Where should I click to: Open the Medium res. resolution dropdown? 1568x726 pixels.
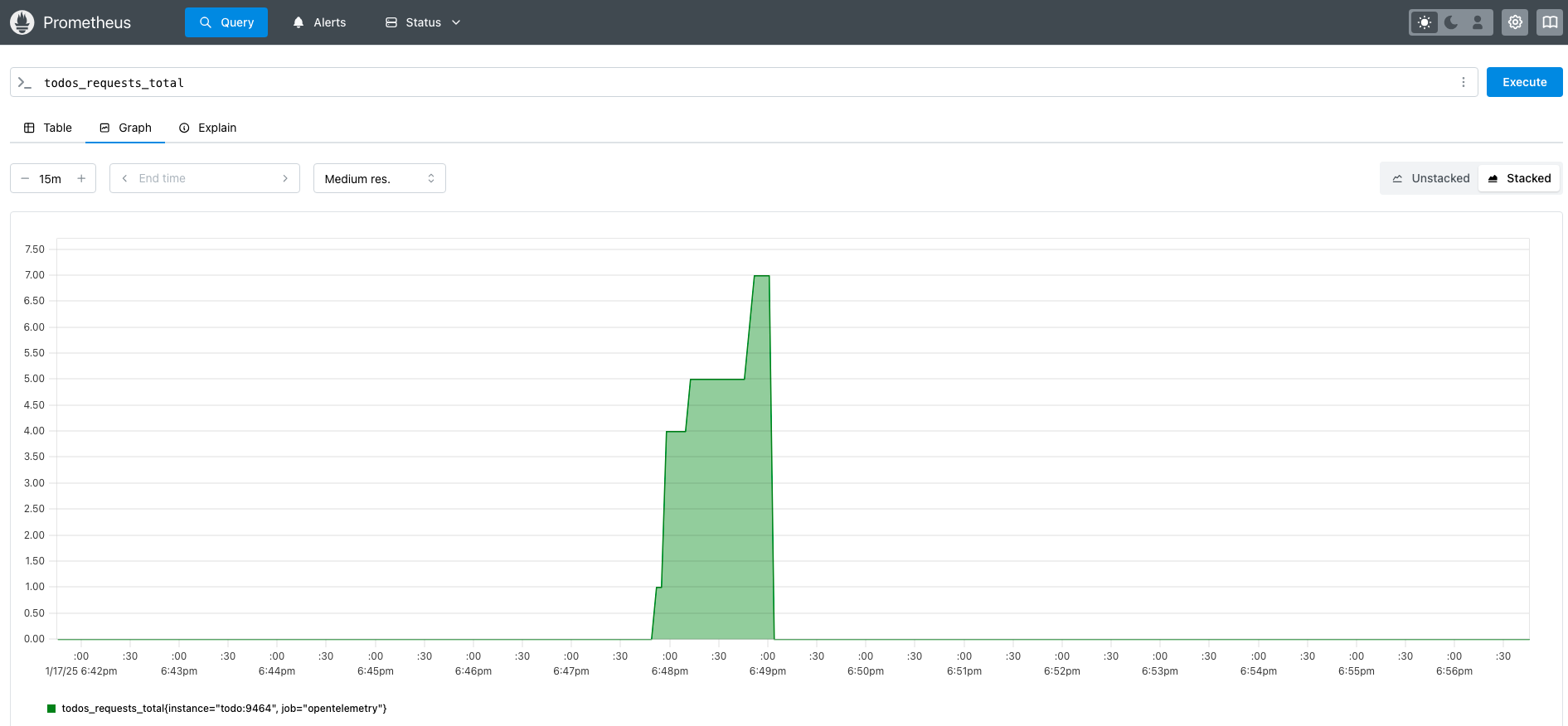click(379, 178)
